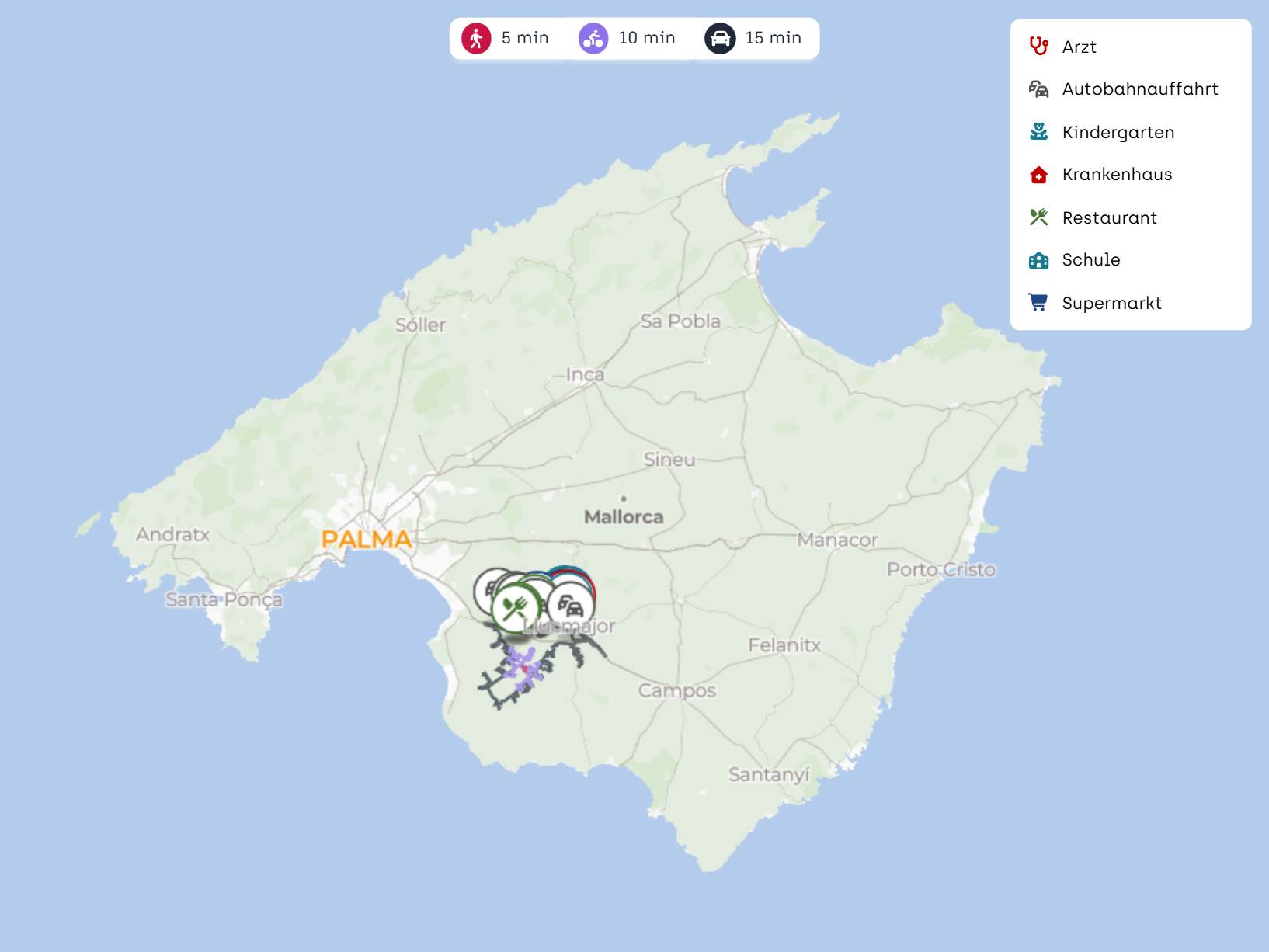Click the Supermarkt legend label
Viewport: 1269px width, 952px height.
(x=1111, y=304)
